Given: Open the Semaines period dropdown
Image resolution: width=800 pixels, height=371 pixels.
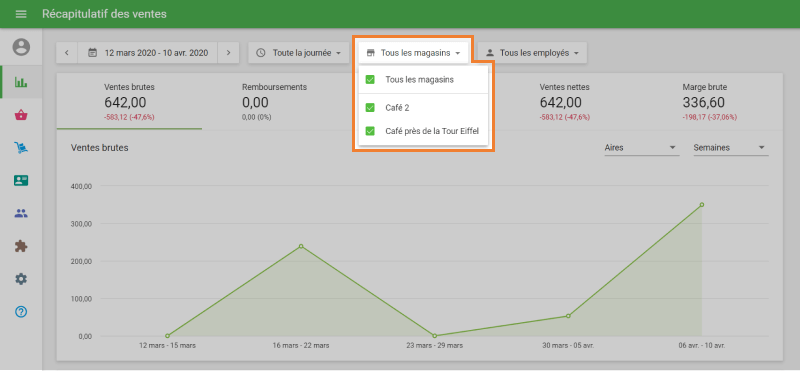Looking at the screenshot, I should [731, 148].
